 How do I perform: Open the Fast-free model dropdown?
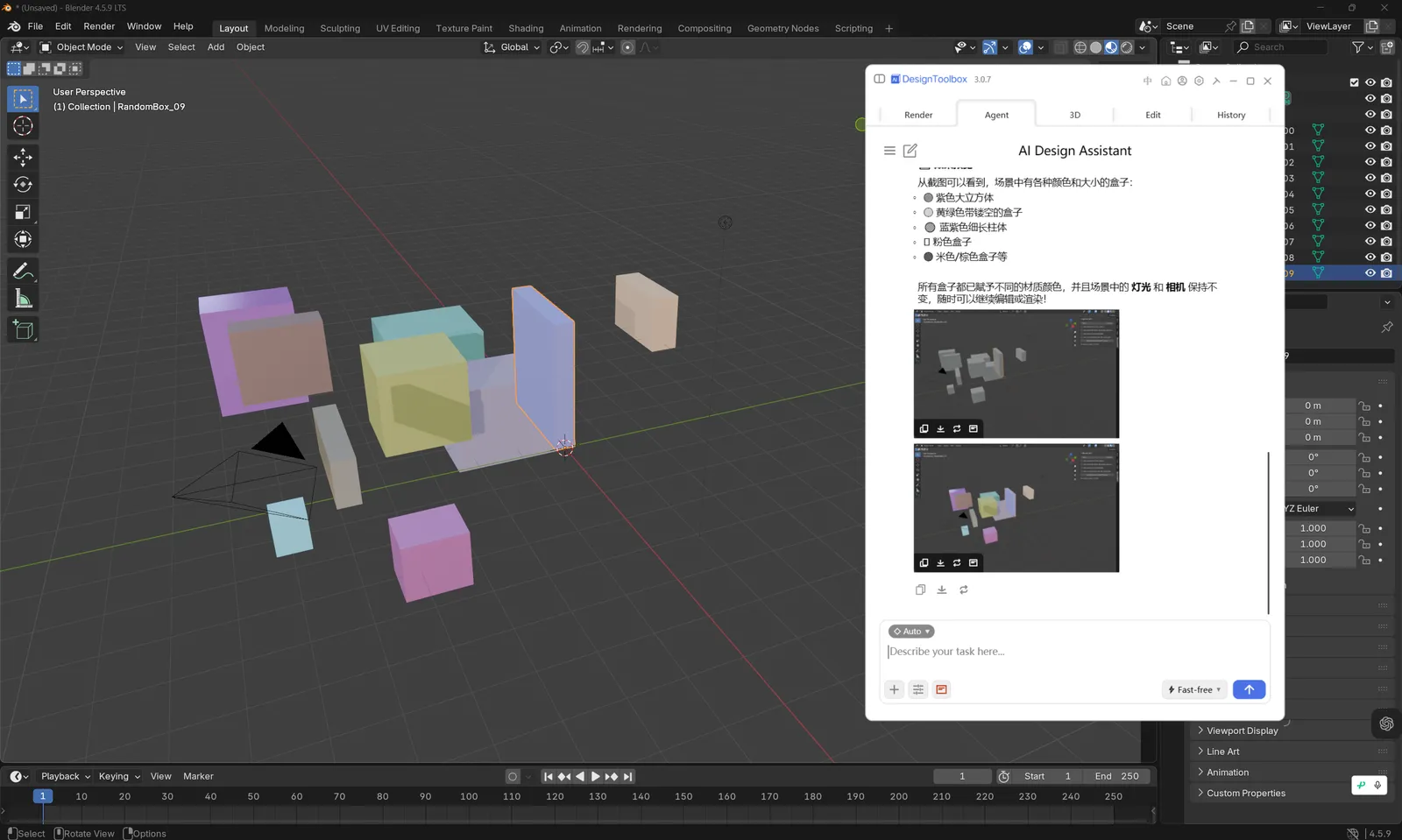[1194, 689]
